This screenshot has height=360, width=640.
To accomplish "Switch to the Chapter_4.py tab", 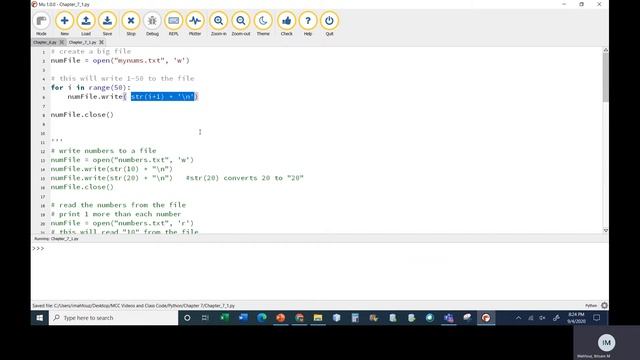I will [45, 42].
